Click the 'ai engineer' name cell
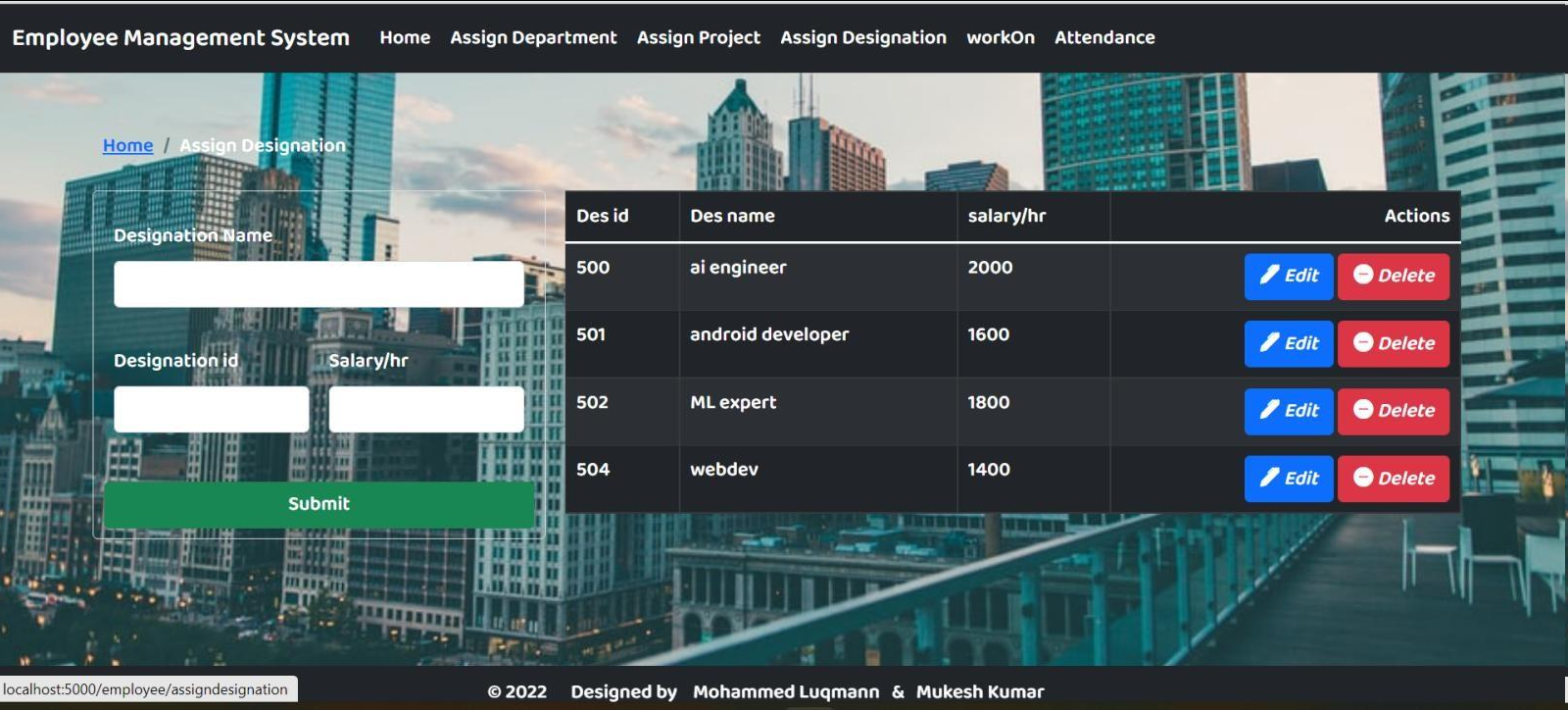1568x710 pixels. (818, 277)
